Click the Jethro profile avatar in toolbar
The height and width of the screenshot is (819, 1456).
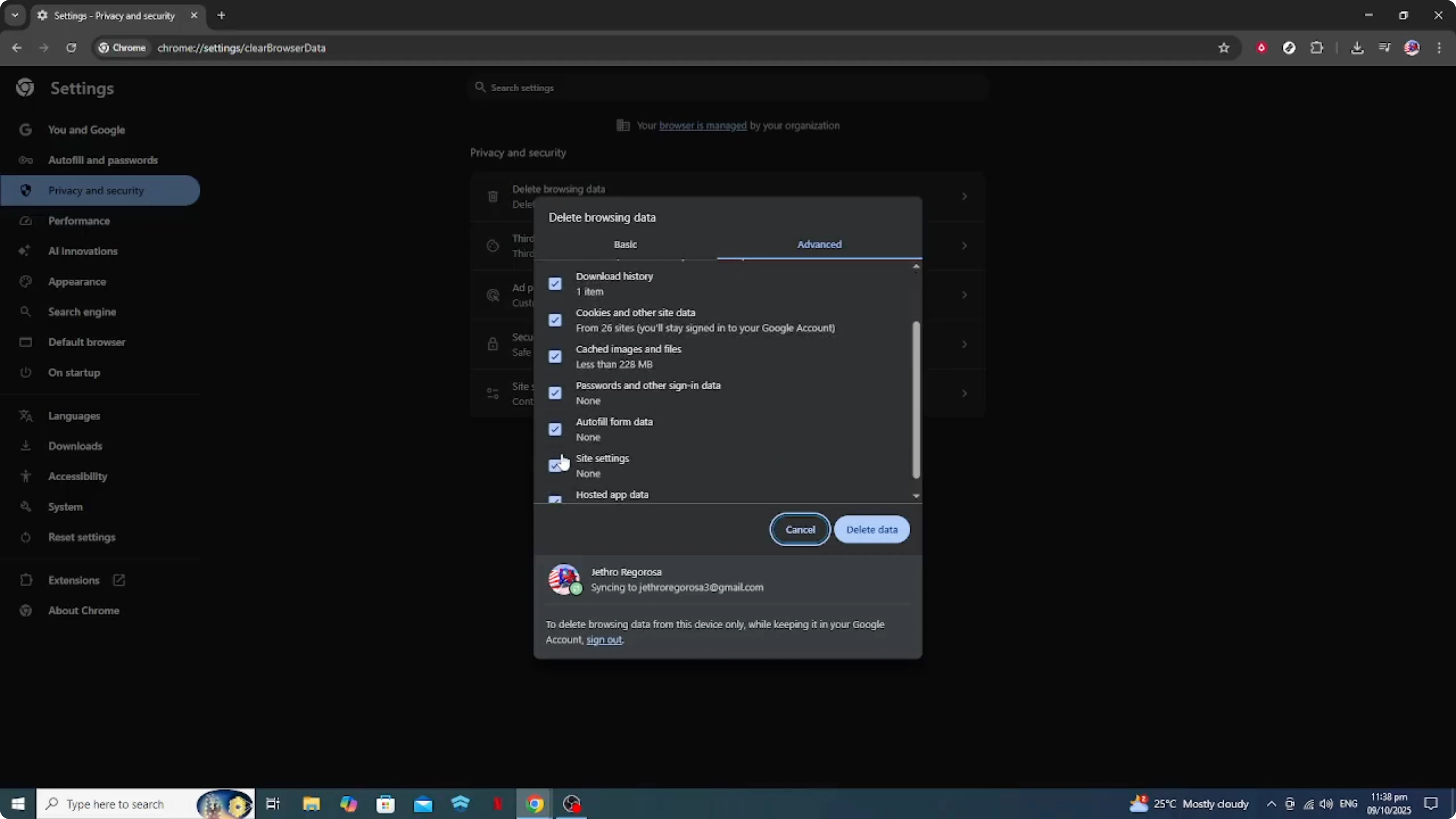(1412, 47)
